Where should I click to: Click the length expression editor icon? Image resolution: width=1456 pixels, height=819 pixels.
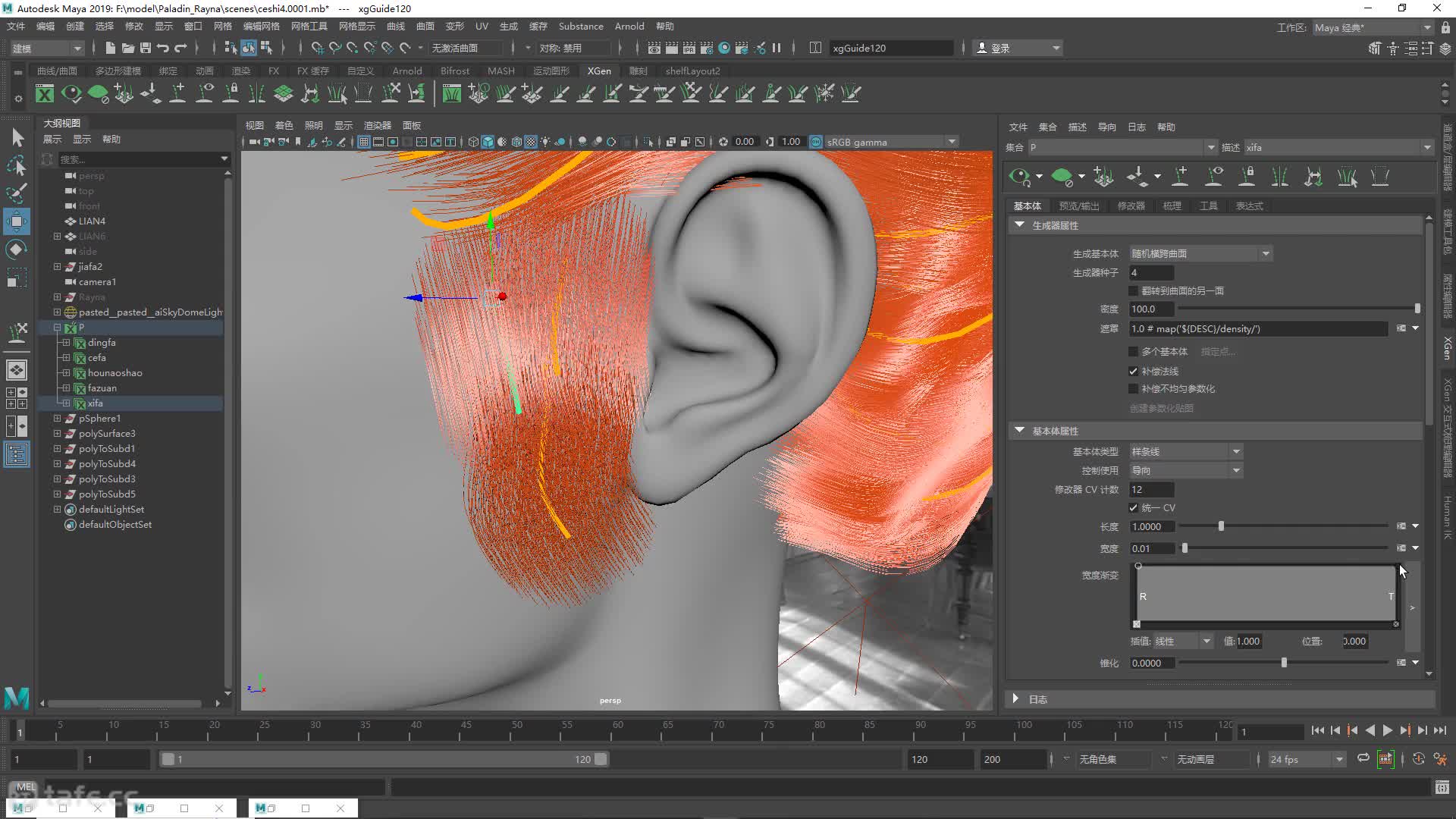[1401, 526]
